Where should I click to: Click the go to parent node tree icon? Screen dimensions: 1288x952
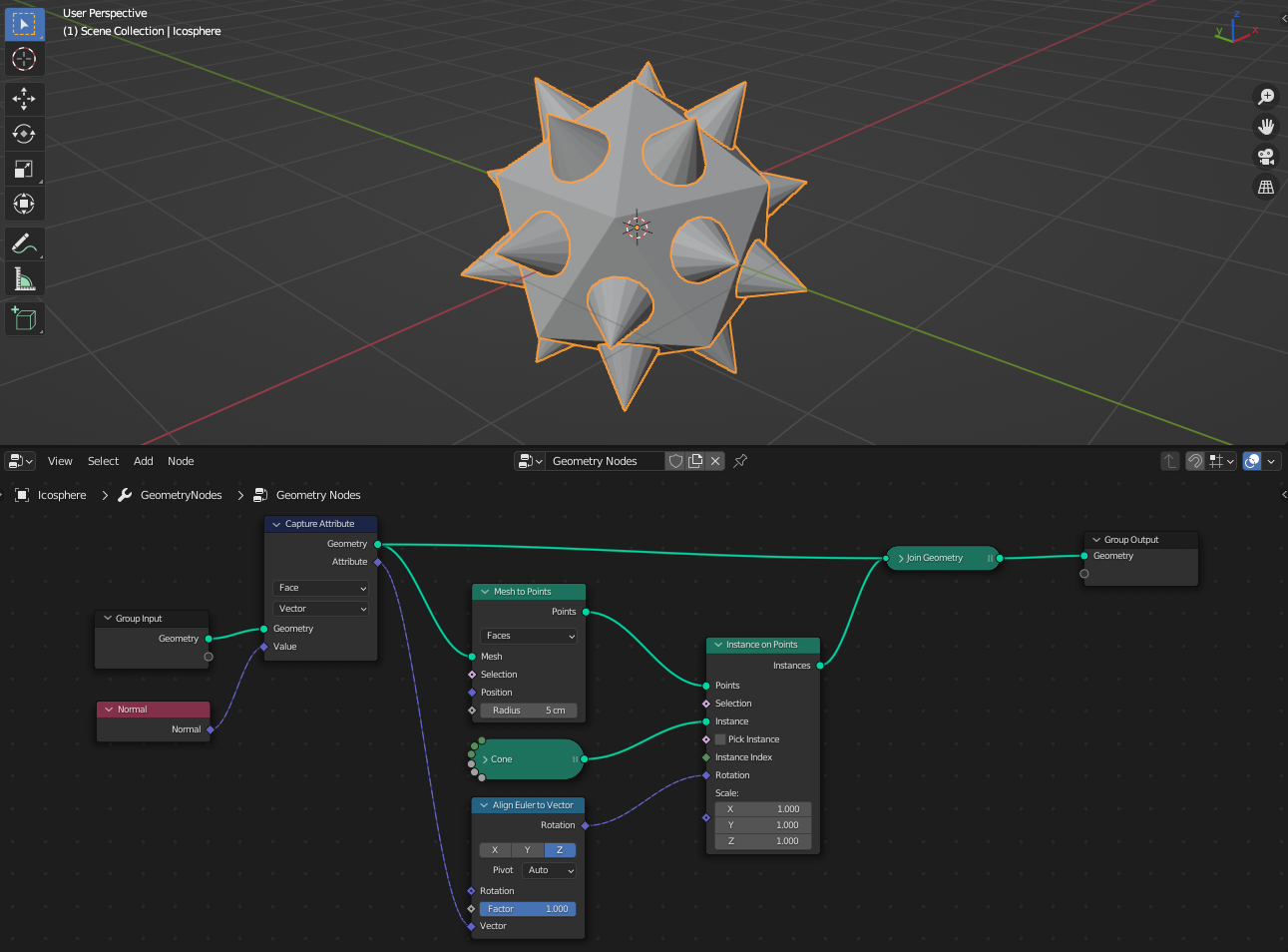(1170, 461)
